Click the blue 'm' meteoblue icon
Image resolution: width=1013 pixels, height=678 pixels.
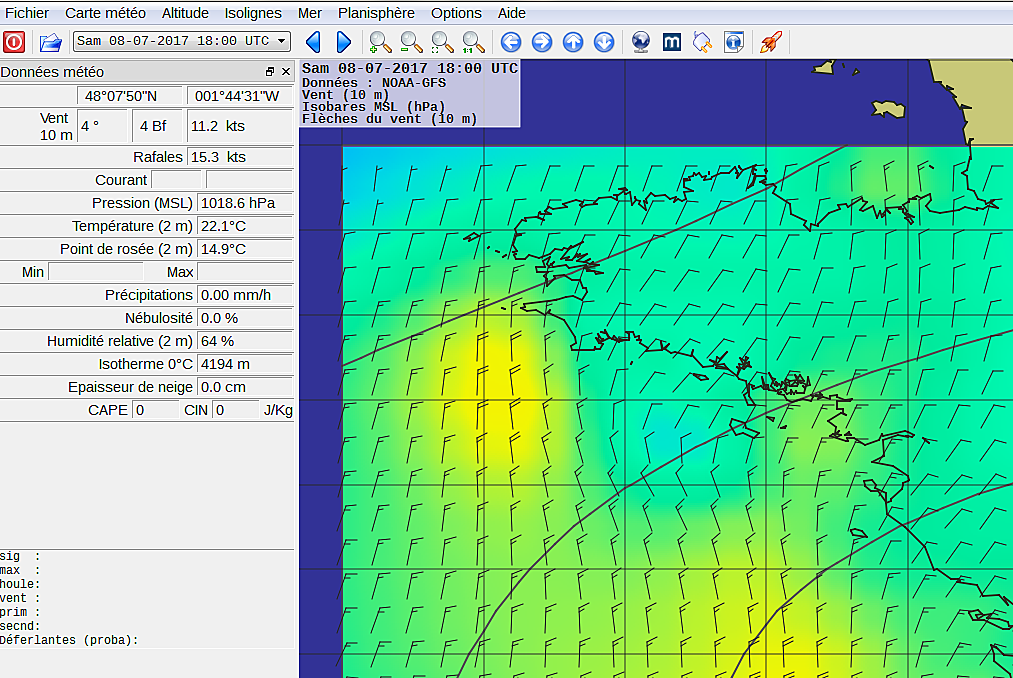coord(672,43)
